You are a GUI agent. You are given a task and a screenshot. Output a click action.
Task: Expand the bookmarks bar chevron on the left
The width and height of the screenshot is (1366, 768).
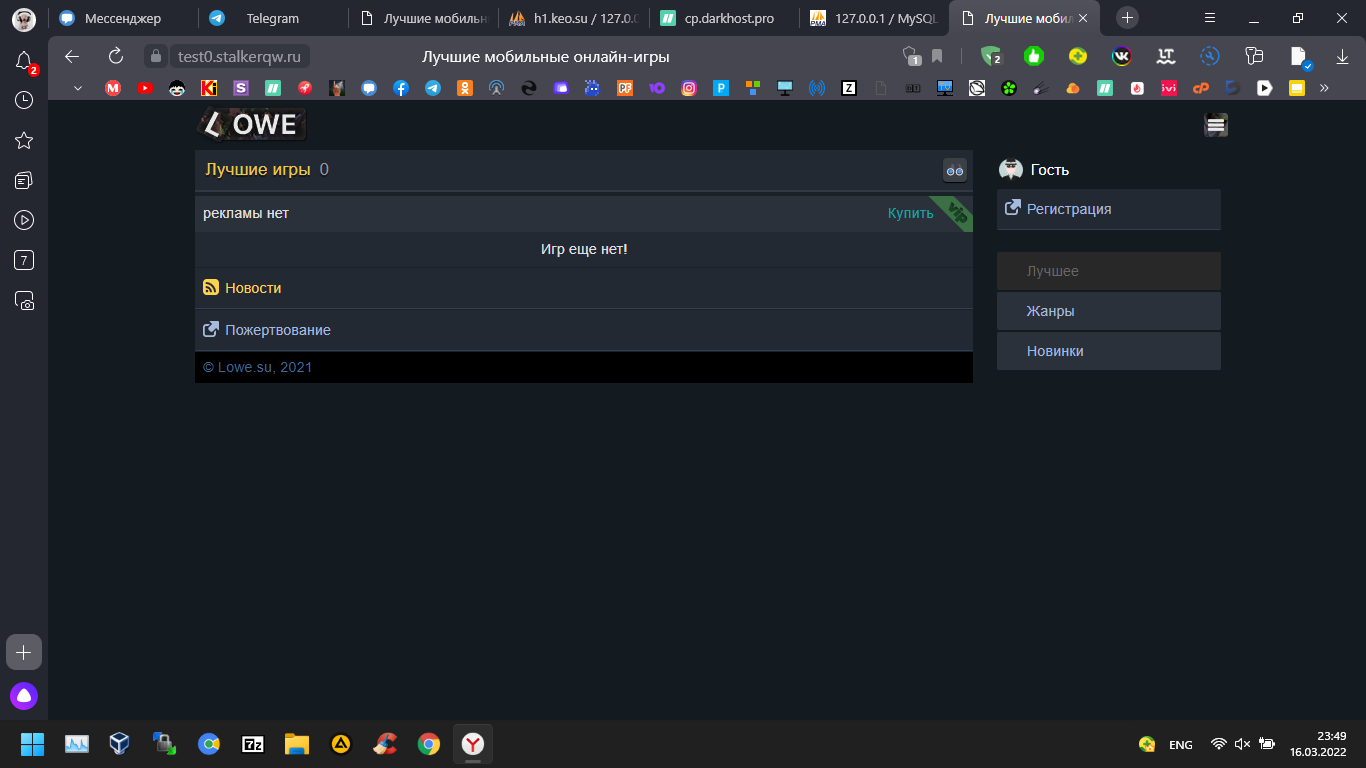point(78,88)
